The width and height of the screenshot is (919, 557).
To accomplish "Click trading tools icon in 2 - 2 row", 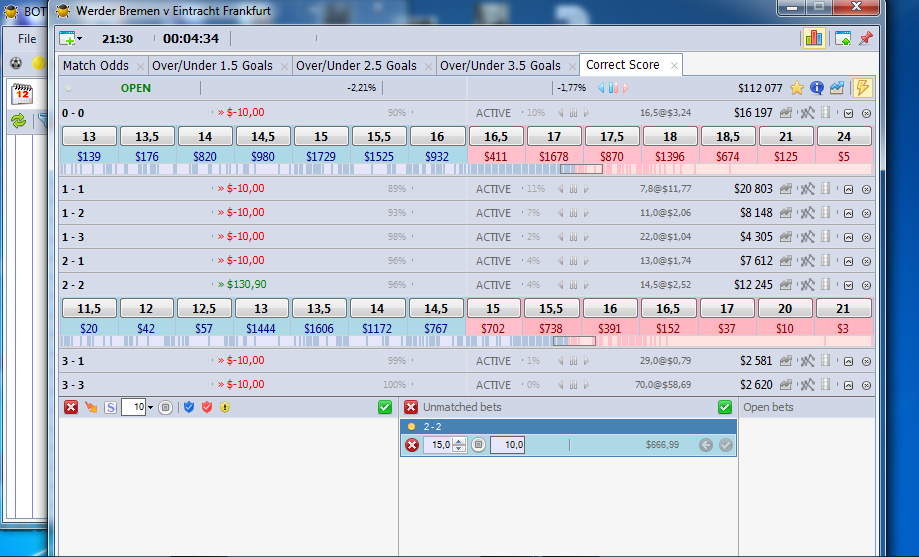I will tap(807, 284).
